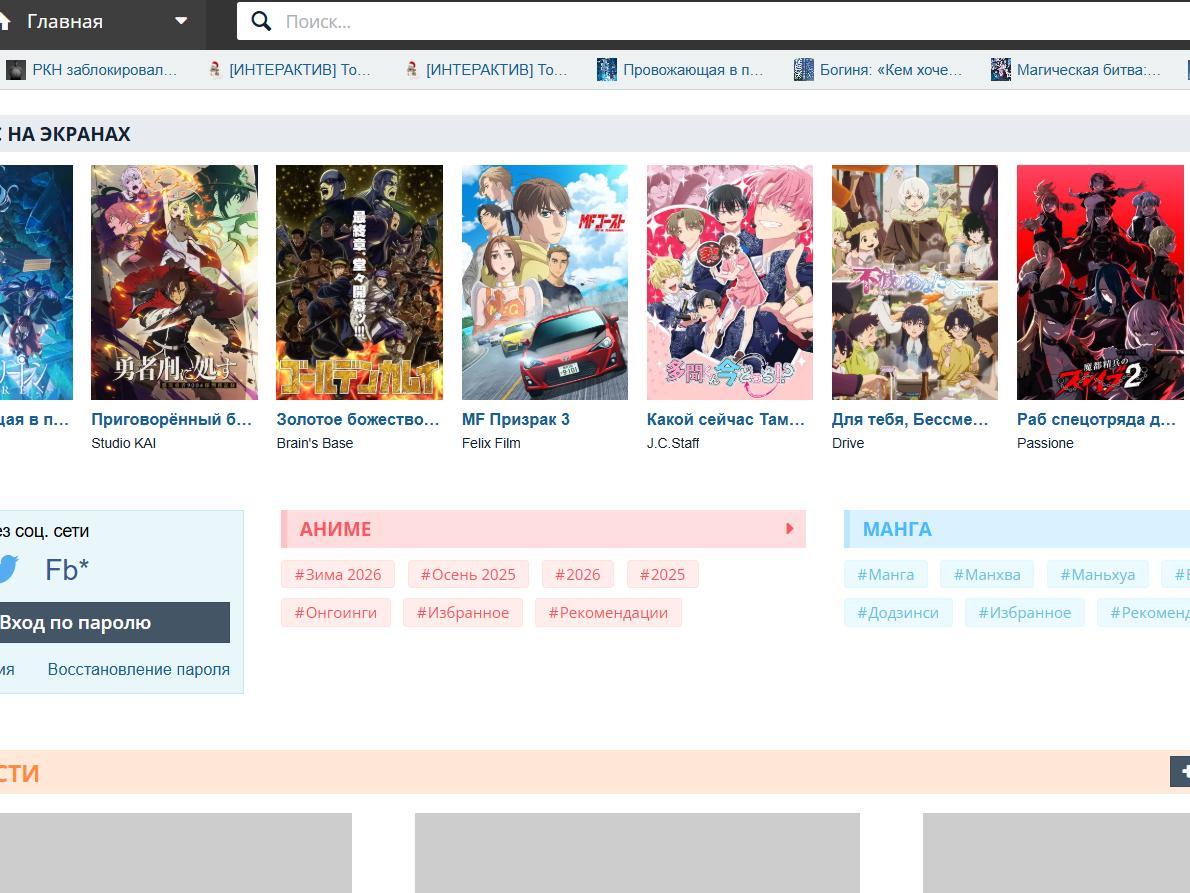This screenshot has height=893, width=1190.
Task: Select the #Манга tag
Action: point(886,574)
